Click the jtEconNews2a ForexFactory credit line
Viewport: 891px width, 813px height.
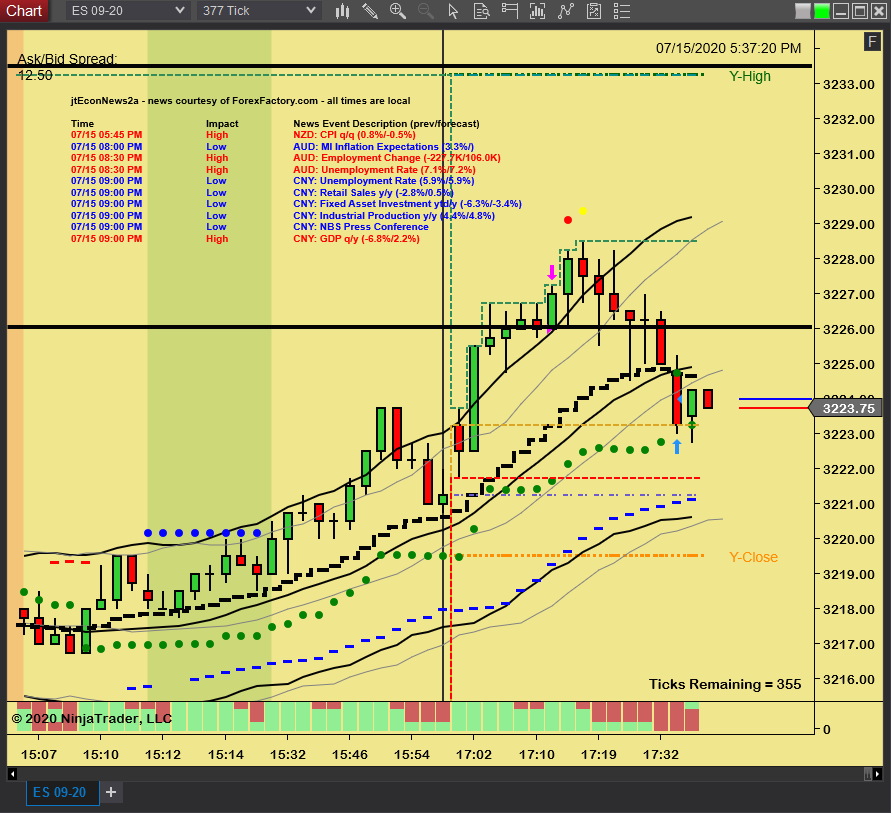click(240, 101)
